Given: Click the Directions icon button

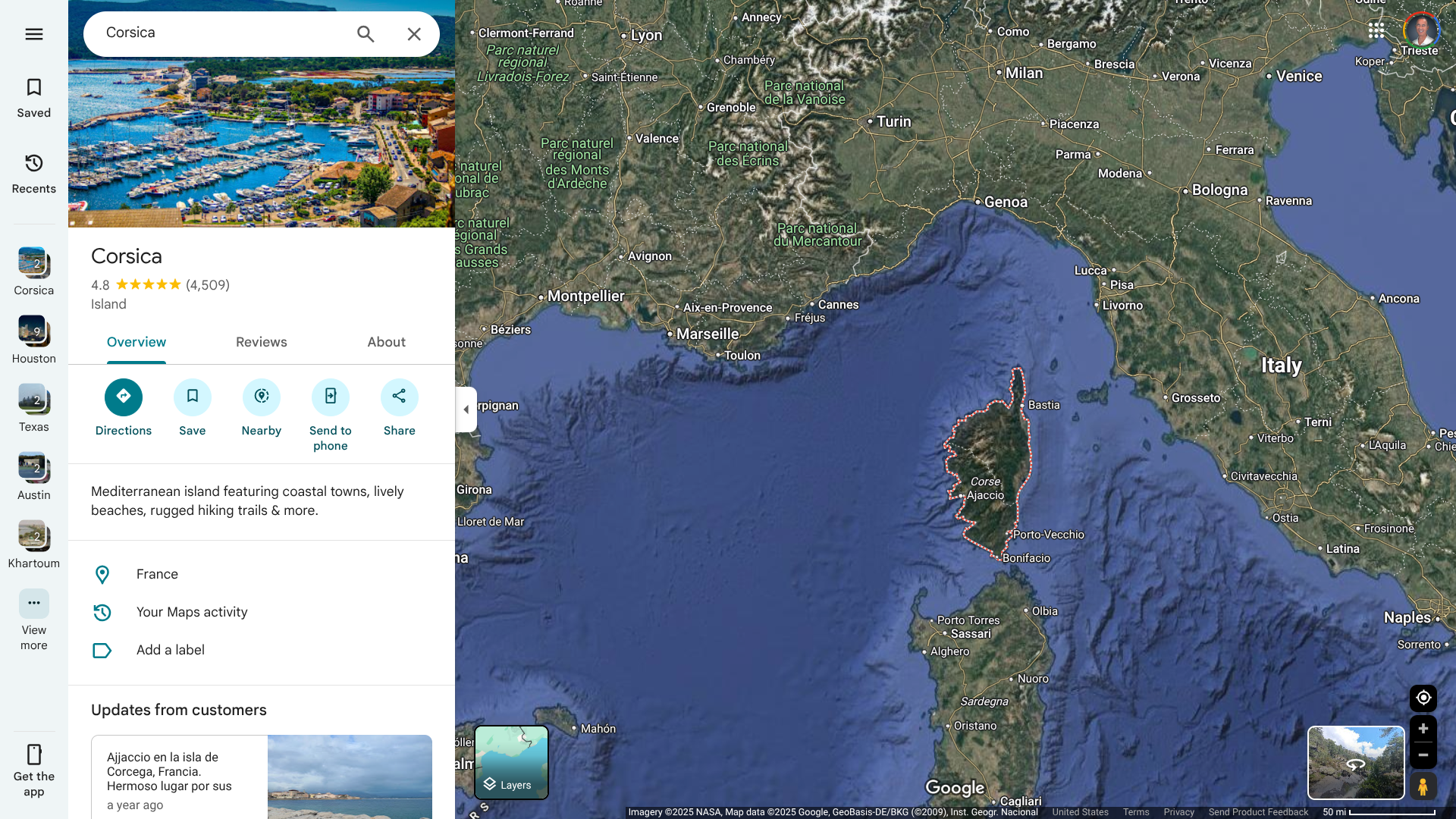Looking at the screenshot, I should 124,397.
